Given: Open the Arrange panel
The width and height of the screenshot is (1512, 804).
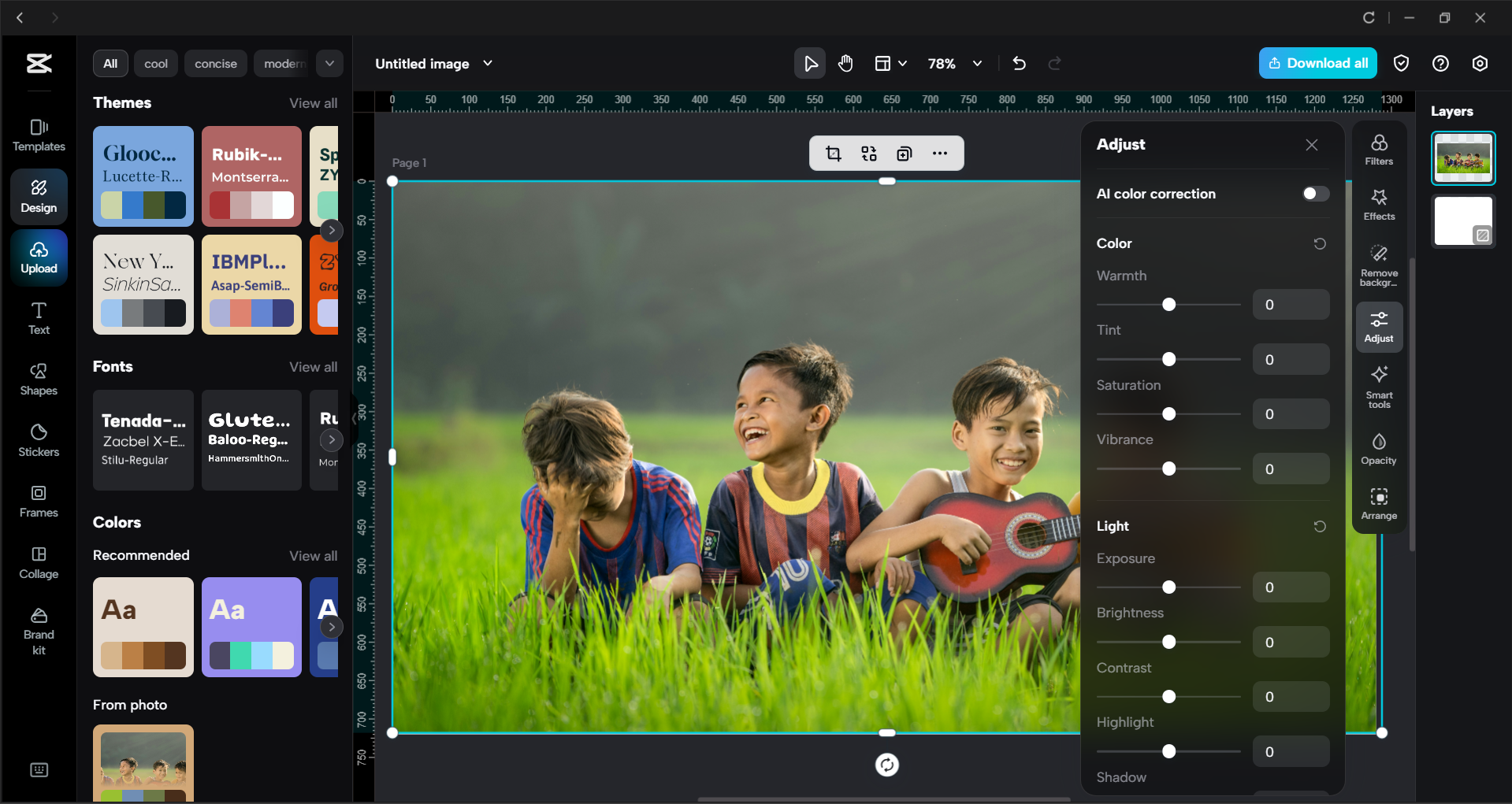Looking at the screenshot, I should click(x=1379, y=503).
